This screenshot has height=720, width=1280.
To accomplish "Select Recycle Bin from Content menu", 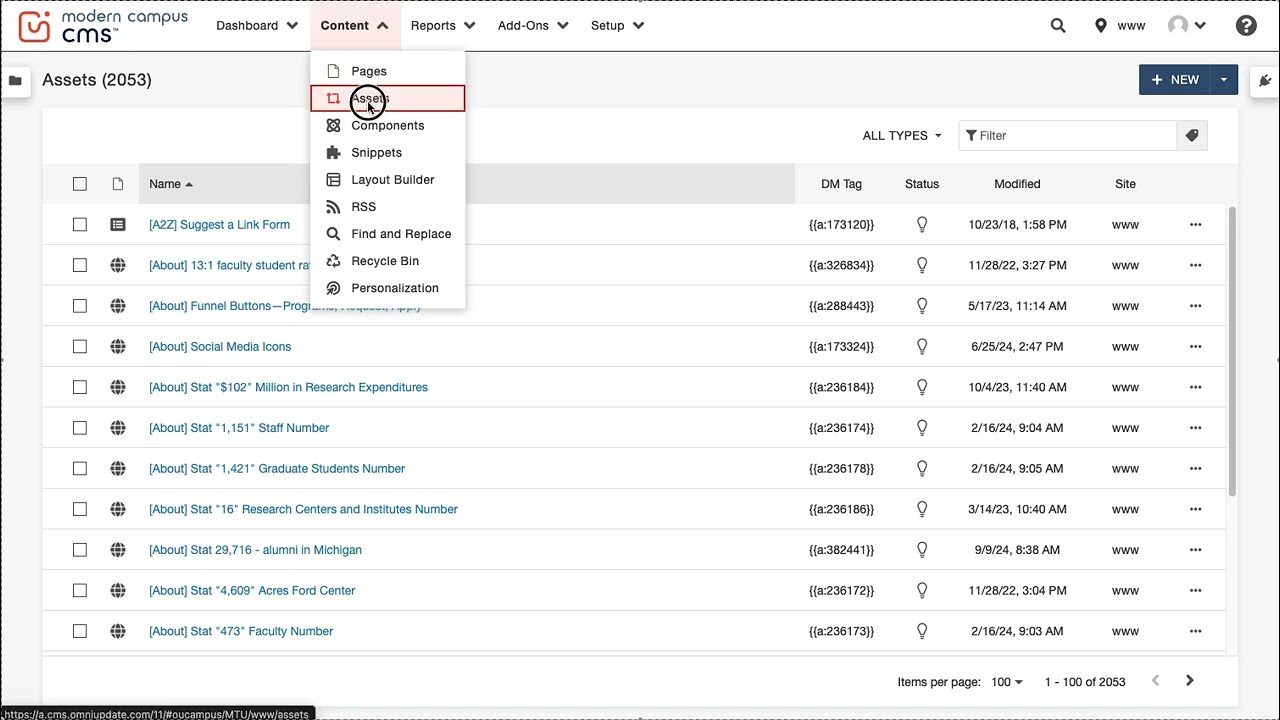I will coord(387,261).
